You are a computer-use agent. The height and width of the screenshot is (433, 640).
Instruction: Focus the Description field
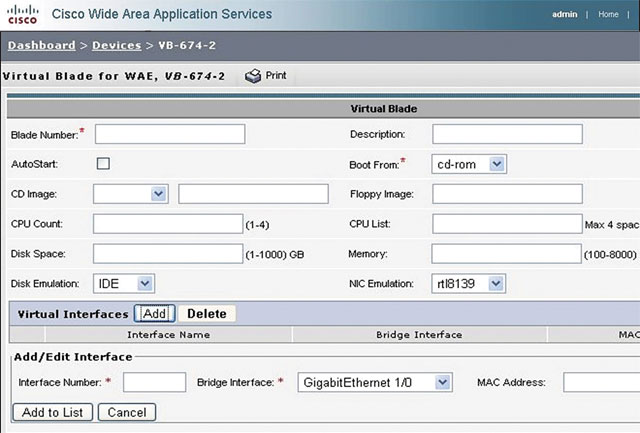pyautogui.click(x=507, y=134)
